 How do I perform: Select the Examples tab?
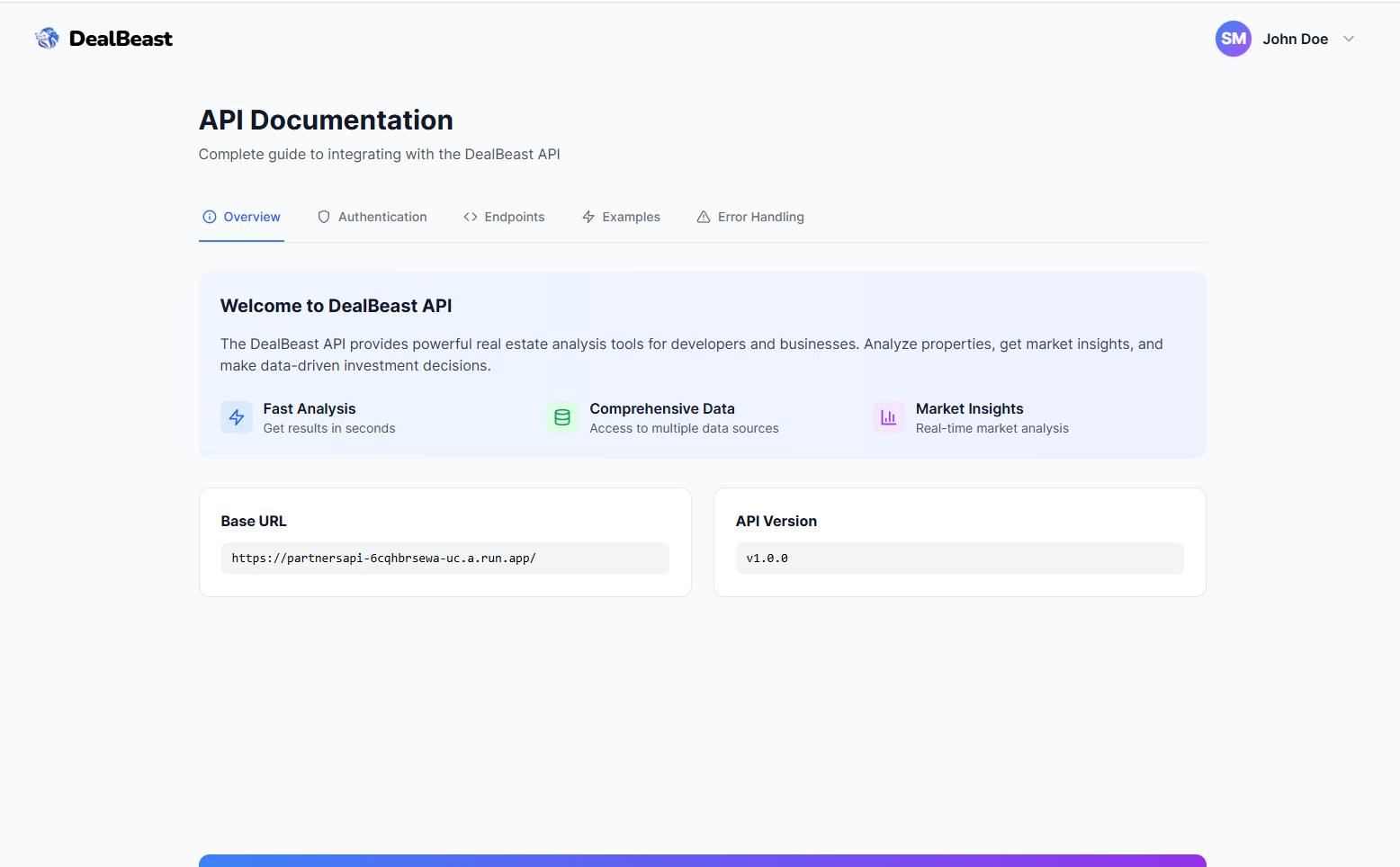click(631, 217)
